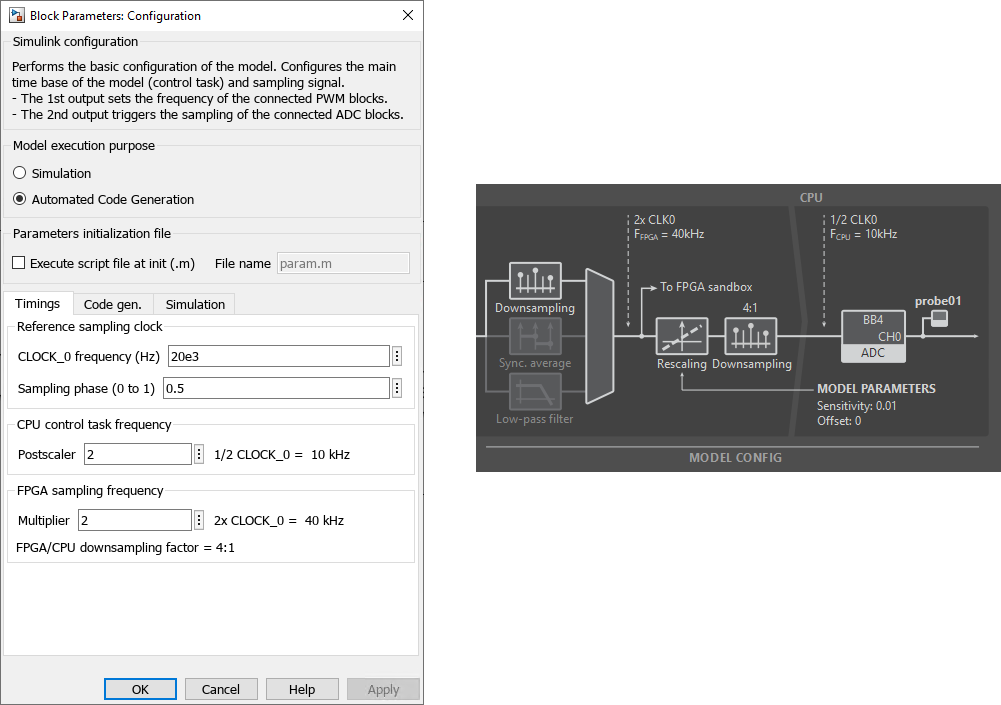Screen dimensions: 1001x705
Task: Click the 4:1 Downsampling block icon
Action: coord(751,337)
